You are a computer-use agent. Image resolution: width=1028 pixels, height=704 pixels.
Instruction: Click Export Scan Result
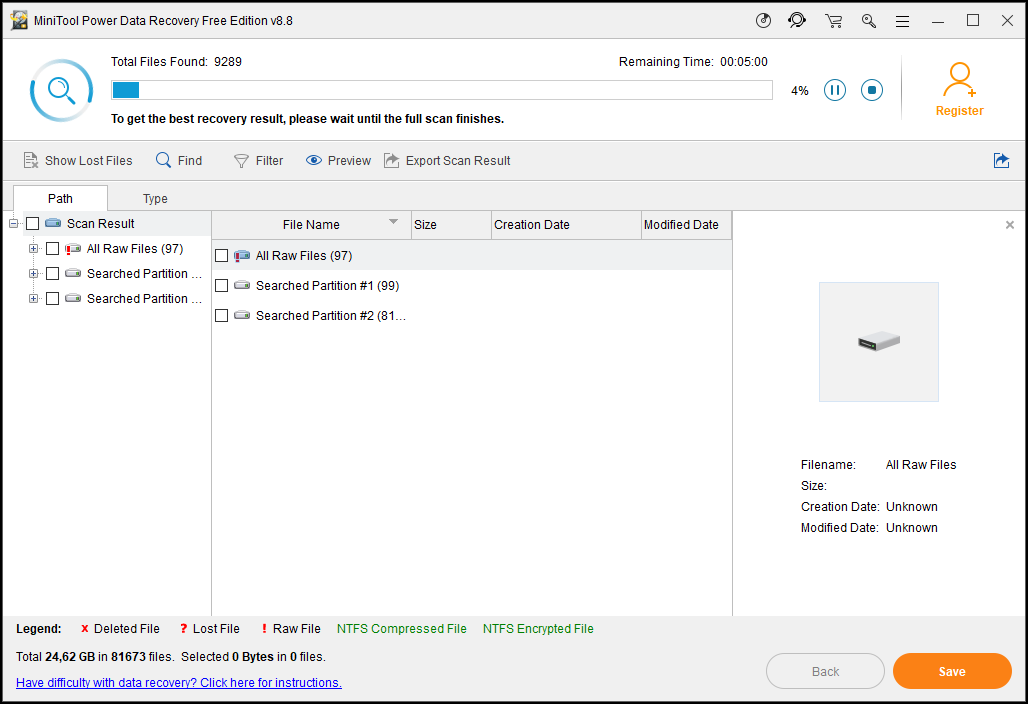pyautogui.click(x=447, y=161)
